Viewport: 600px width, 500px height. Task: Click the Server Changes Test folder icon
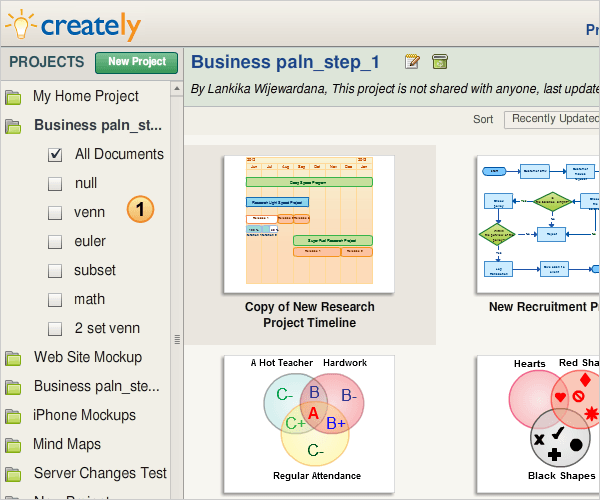click(x=13, y=474)
